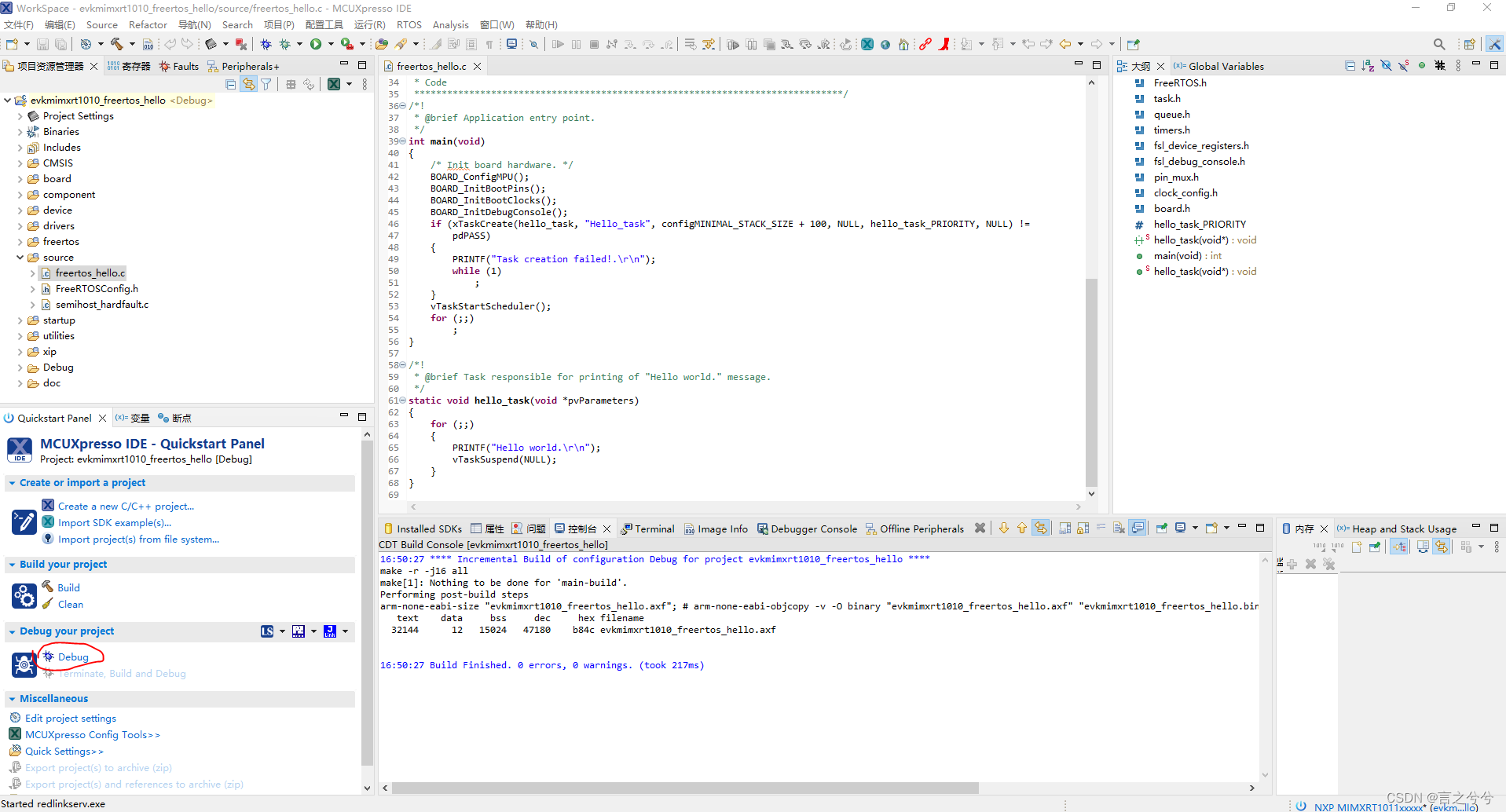The height and width of the screenshot is (812, 1506).
Task: Click the yellow back navigation arrow
Action: coord(1065,44)
